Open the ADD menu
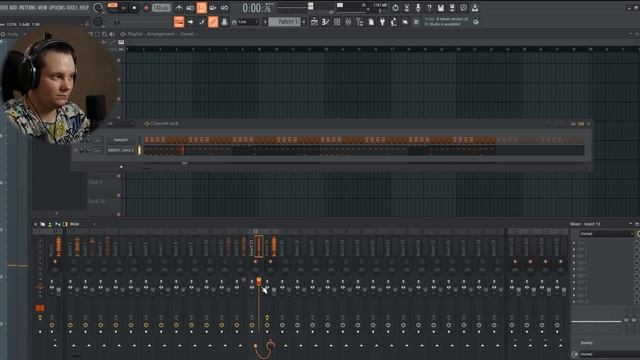Viewport: 640px width, 360px height. tap(13, 8)
